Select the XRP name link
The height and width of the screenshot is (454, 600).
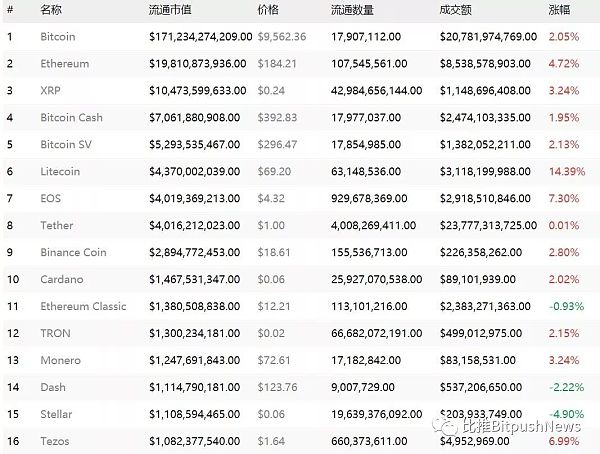point(50,91)
